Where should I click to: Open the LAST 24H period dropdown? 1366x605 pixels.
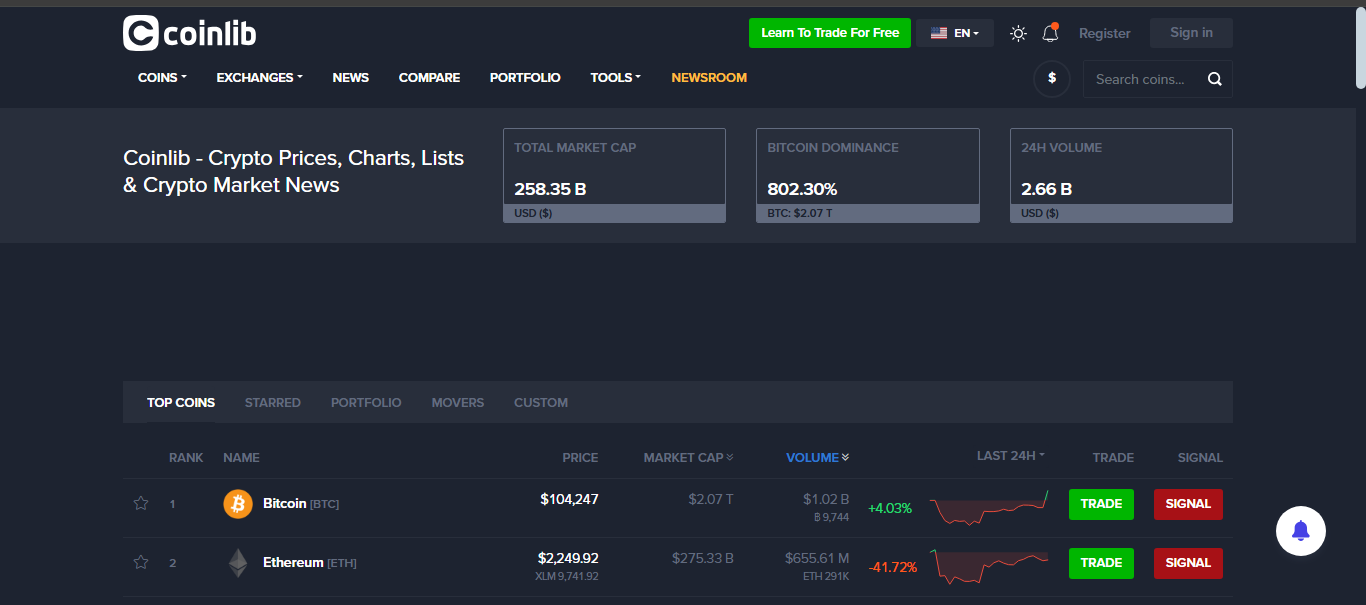pos(1011,455)
